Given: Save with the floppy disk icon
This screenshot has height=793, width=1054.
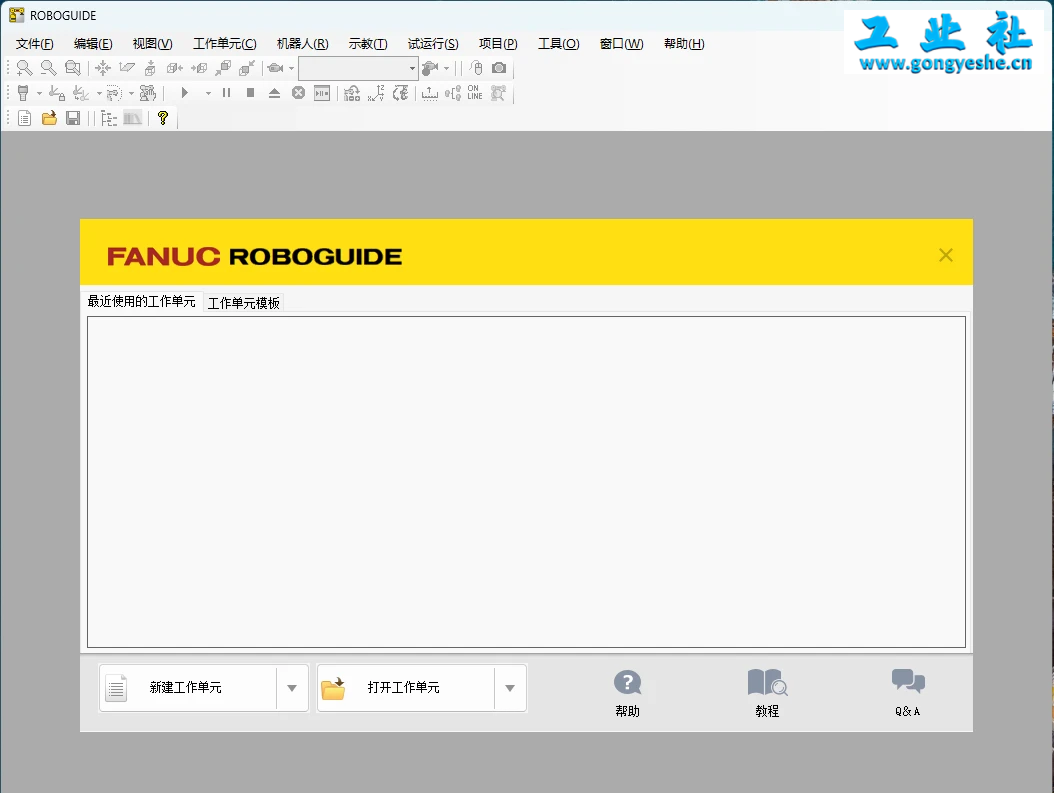Looking at the screenshot, I should (73, 118).
